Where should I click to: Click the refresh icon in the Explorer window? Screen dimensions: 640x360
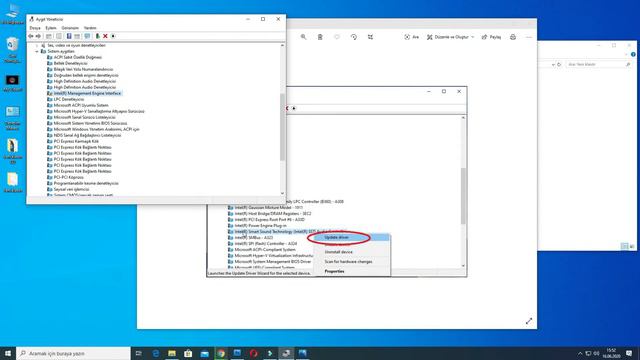[x=559, y=64]
